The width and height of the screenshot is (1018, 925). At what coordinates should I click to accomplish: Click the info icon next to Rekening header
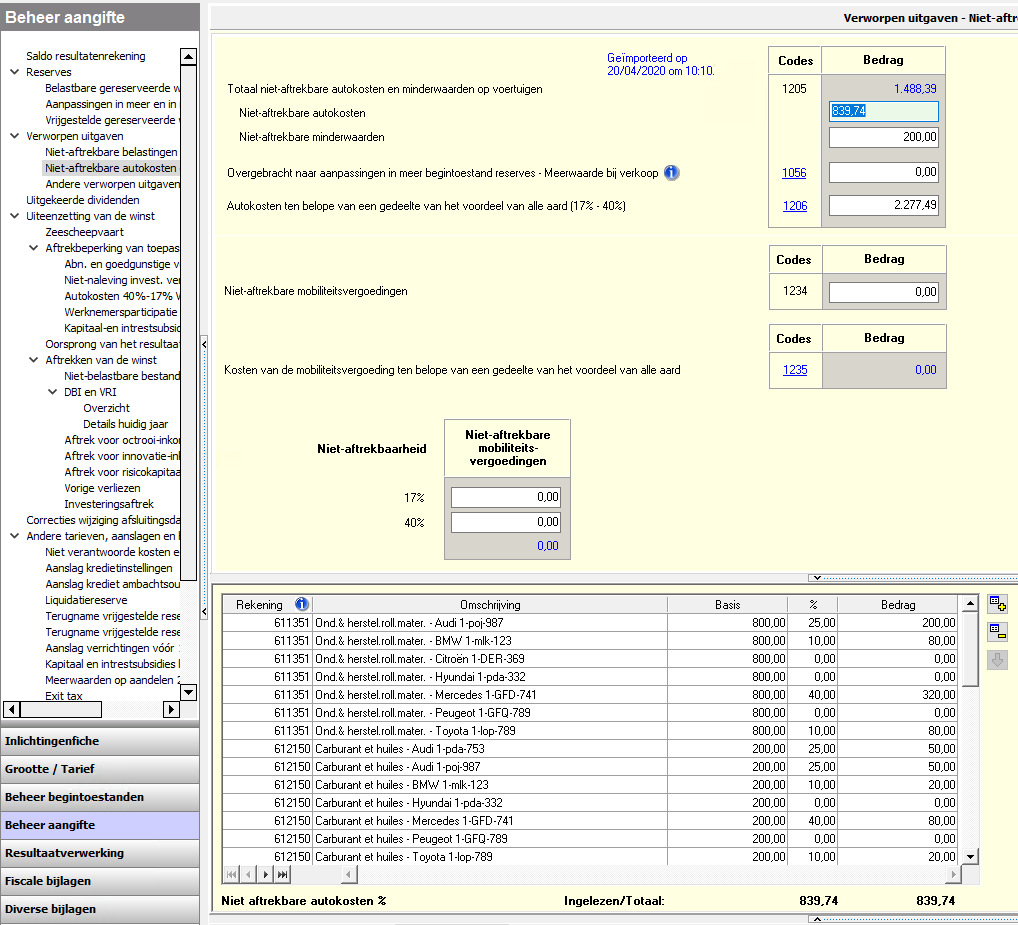(x=302, y=604)
